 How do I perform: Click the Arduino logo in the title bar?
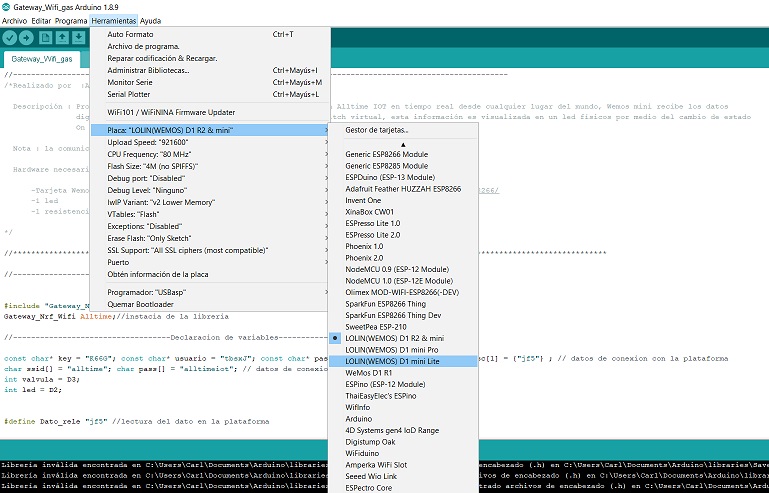(6, 7)
